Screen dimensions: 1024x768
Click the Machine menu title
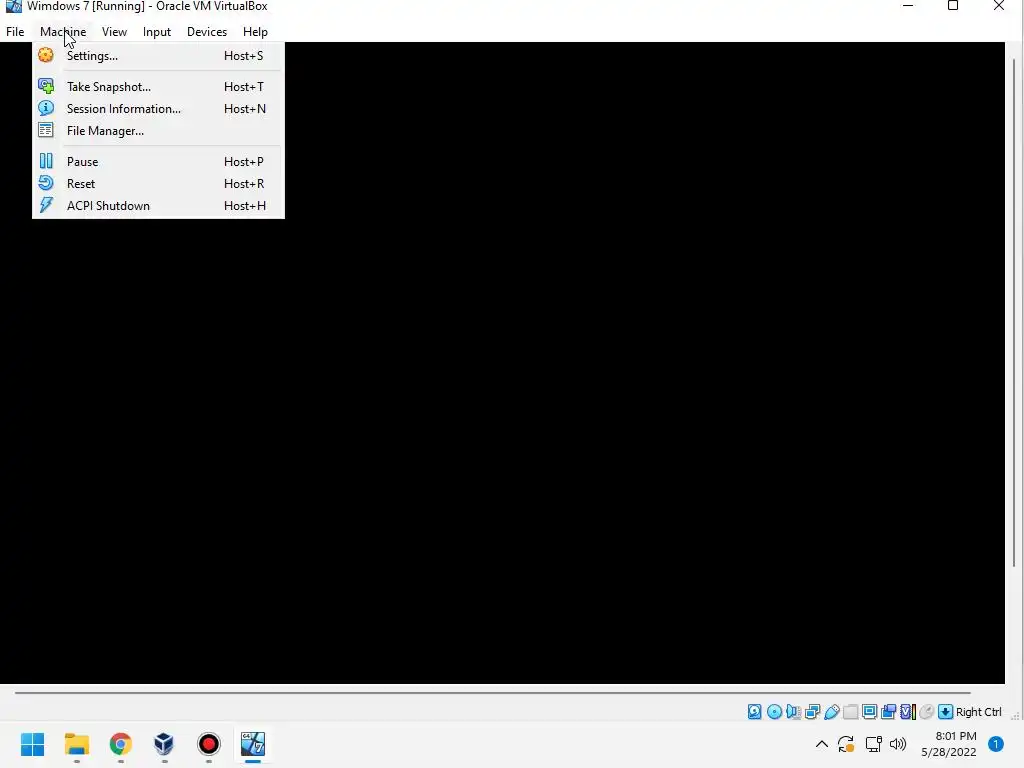pos(63,31)
